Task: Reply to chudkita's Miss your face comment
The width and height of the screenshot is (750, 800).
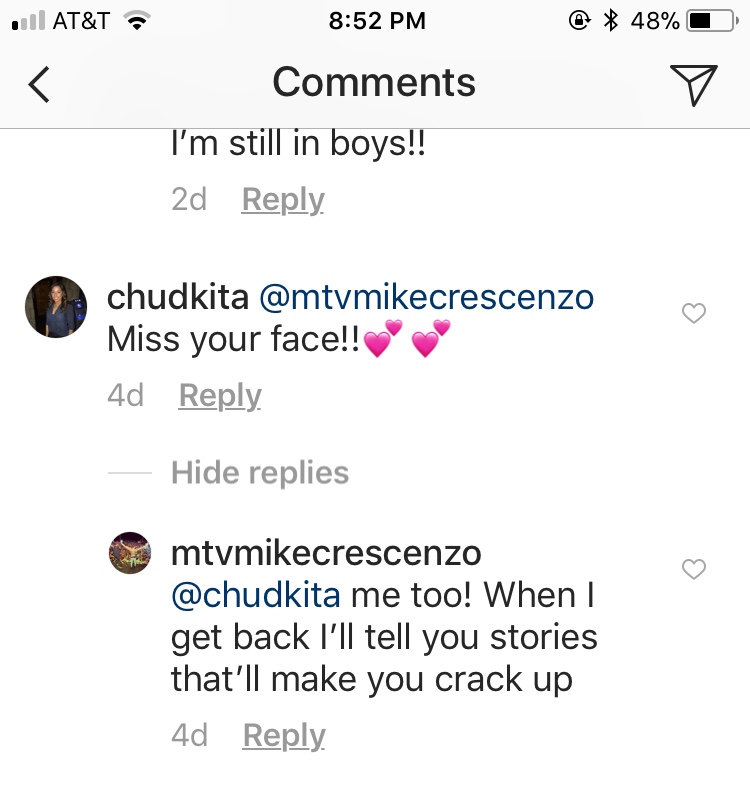Action: 220,395
